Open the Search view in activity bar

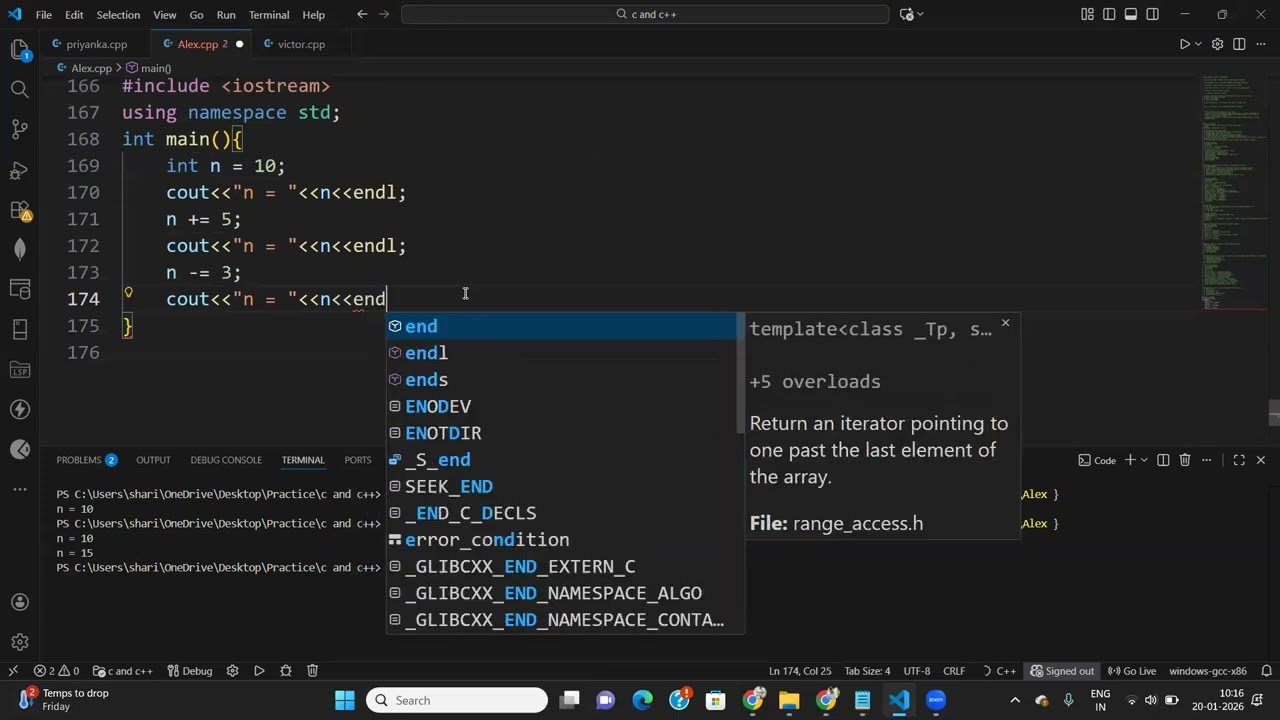pyautogui.click(x=19, y=89)
